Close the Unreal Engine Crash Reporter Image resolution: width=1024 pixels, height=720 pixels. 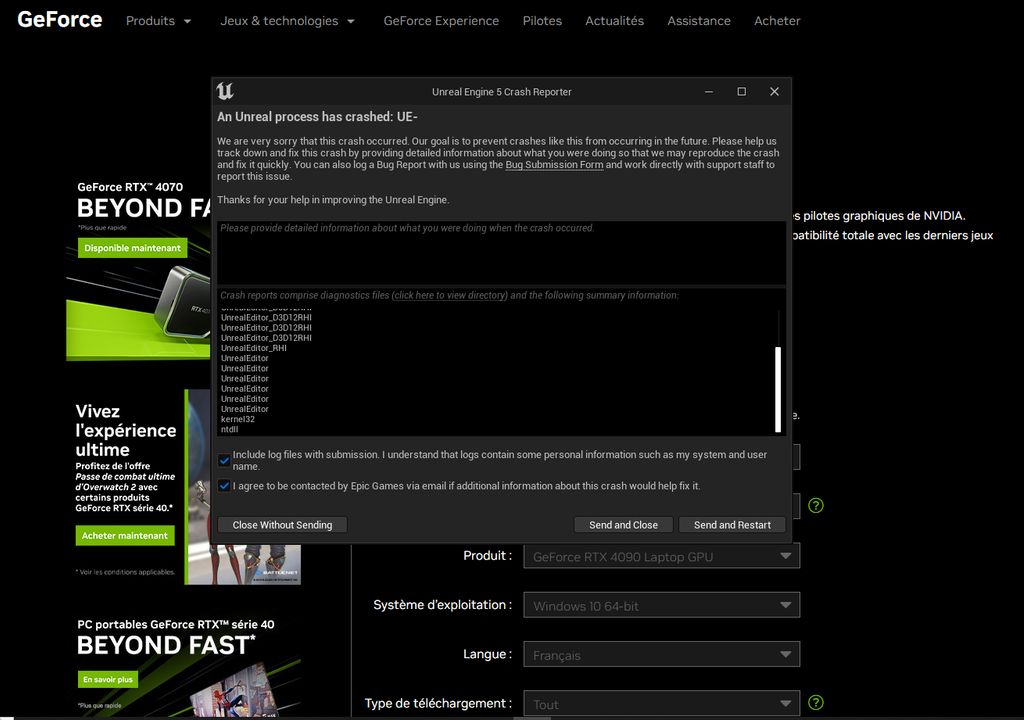[x=775, y=91]
